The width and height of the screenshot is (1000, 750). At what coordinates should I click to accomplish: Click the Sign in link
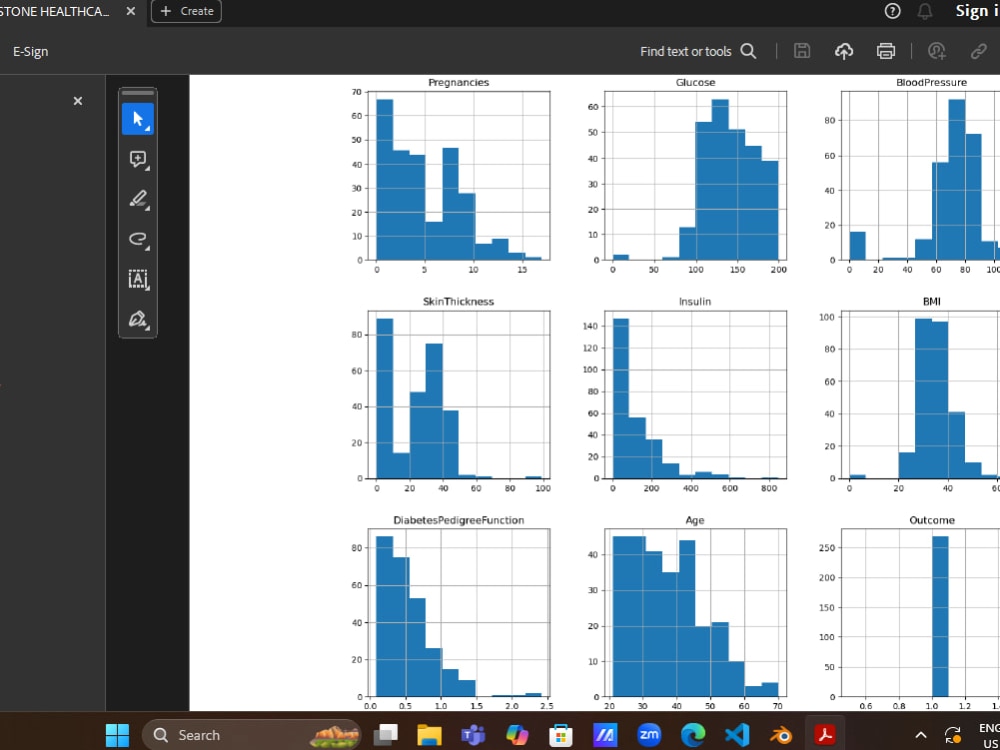(x=977, y=11)
